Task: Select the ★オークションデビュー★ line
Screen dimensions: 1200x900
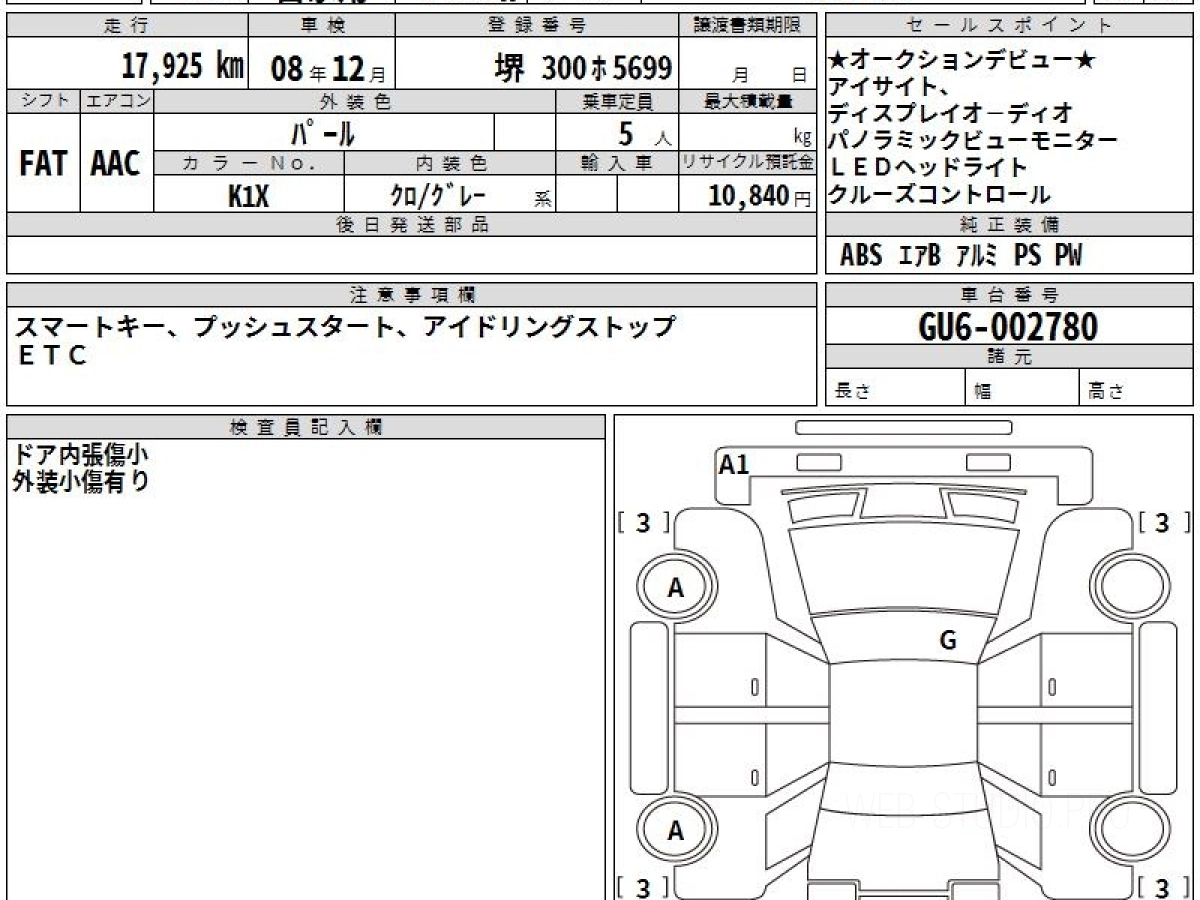Action: (x=964, y=61)
